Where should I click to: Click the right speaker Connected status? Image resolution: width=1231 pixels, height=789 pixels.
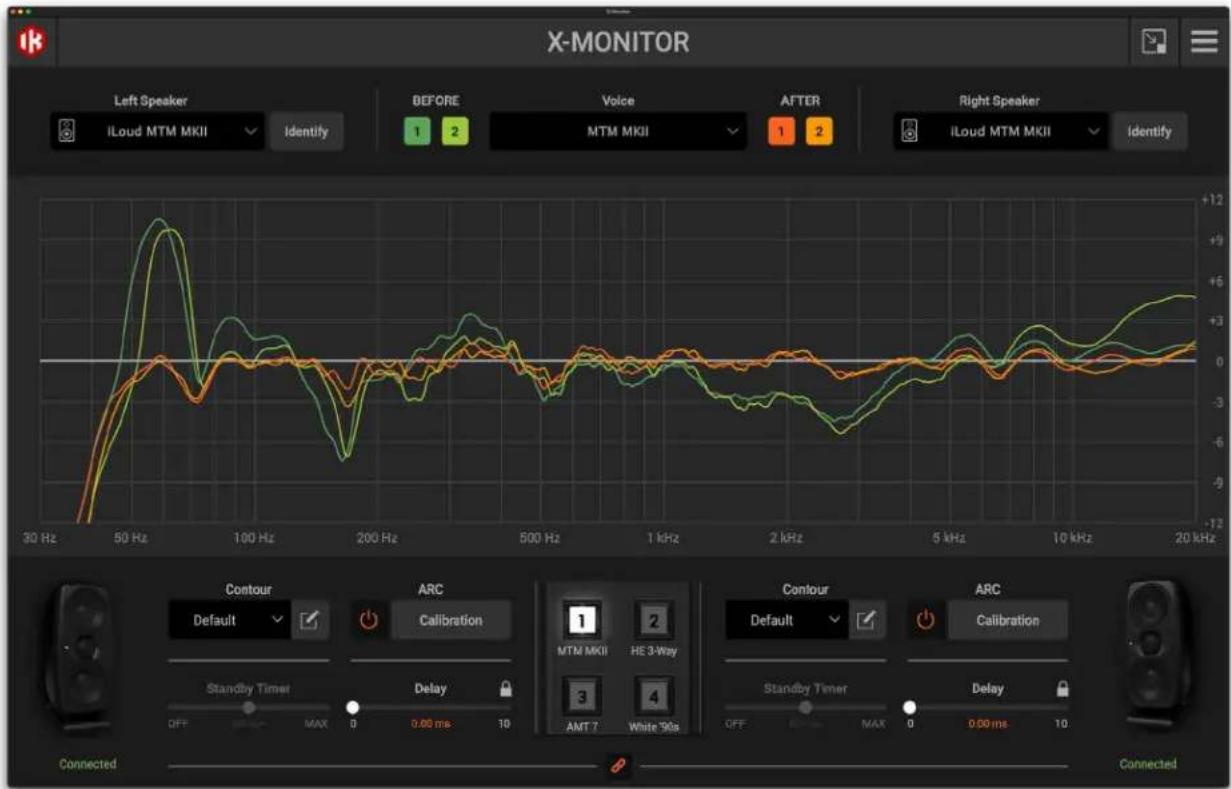pyautogui.click(x=1147, y=764)
